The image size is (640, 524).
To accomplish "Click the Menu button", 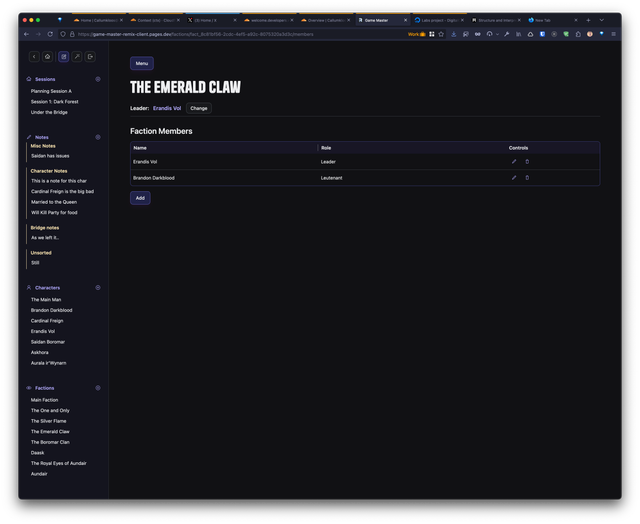I will click(x=142, y=63).
